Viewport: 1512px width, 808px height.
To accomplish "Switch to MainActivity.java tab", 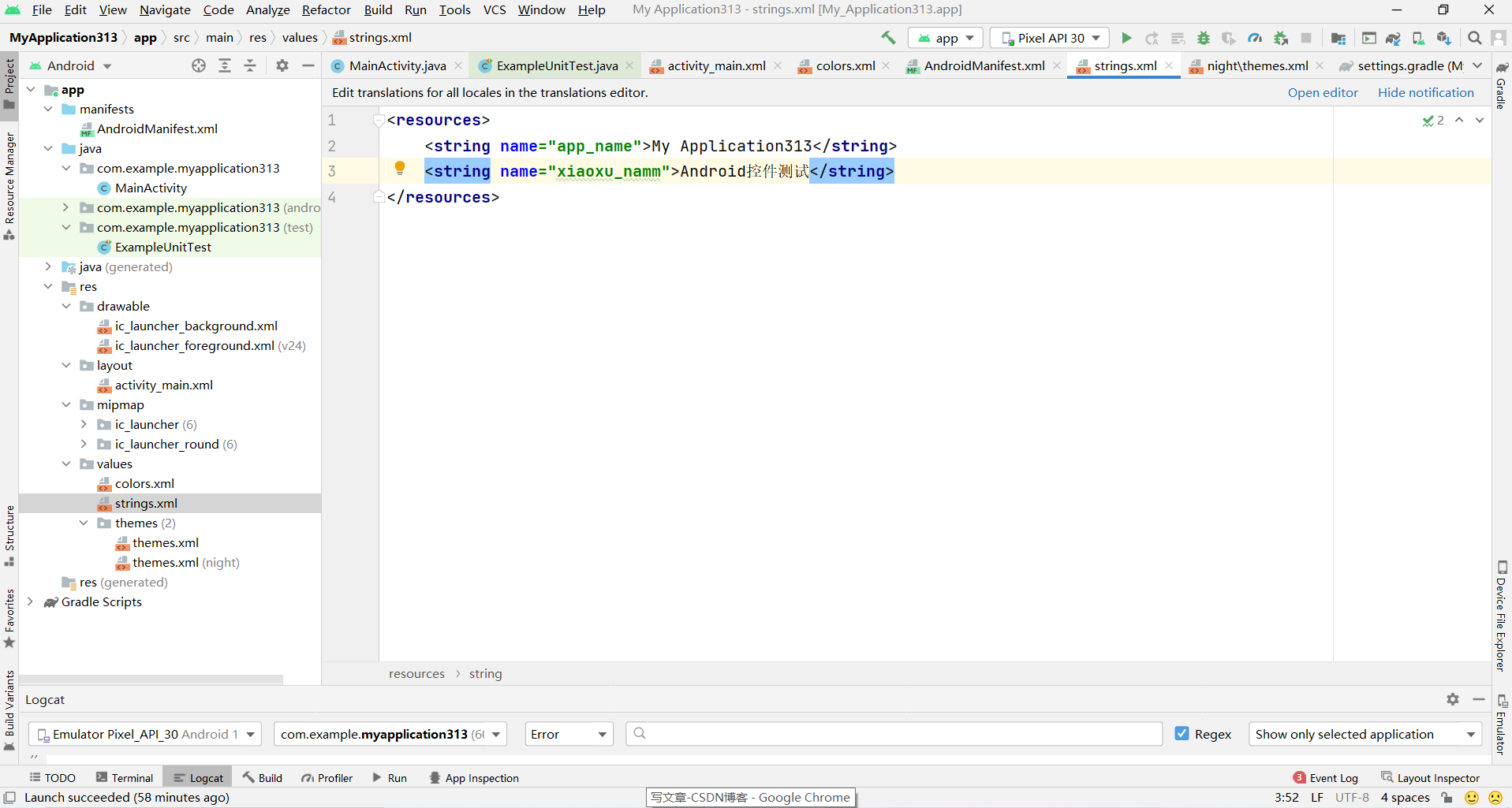I will 397,65.
